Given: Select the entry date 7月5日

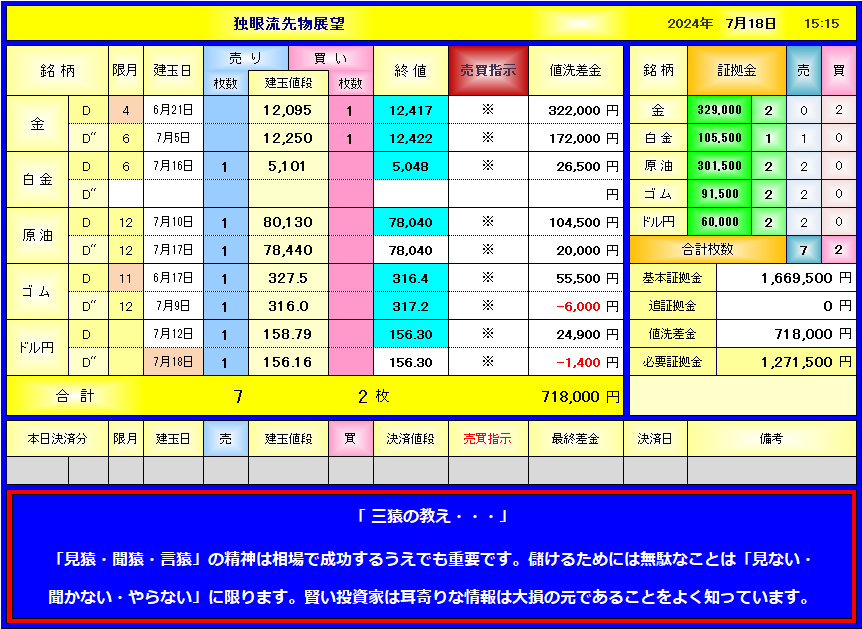Looking at the screenshot, I should coord(173,139).
